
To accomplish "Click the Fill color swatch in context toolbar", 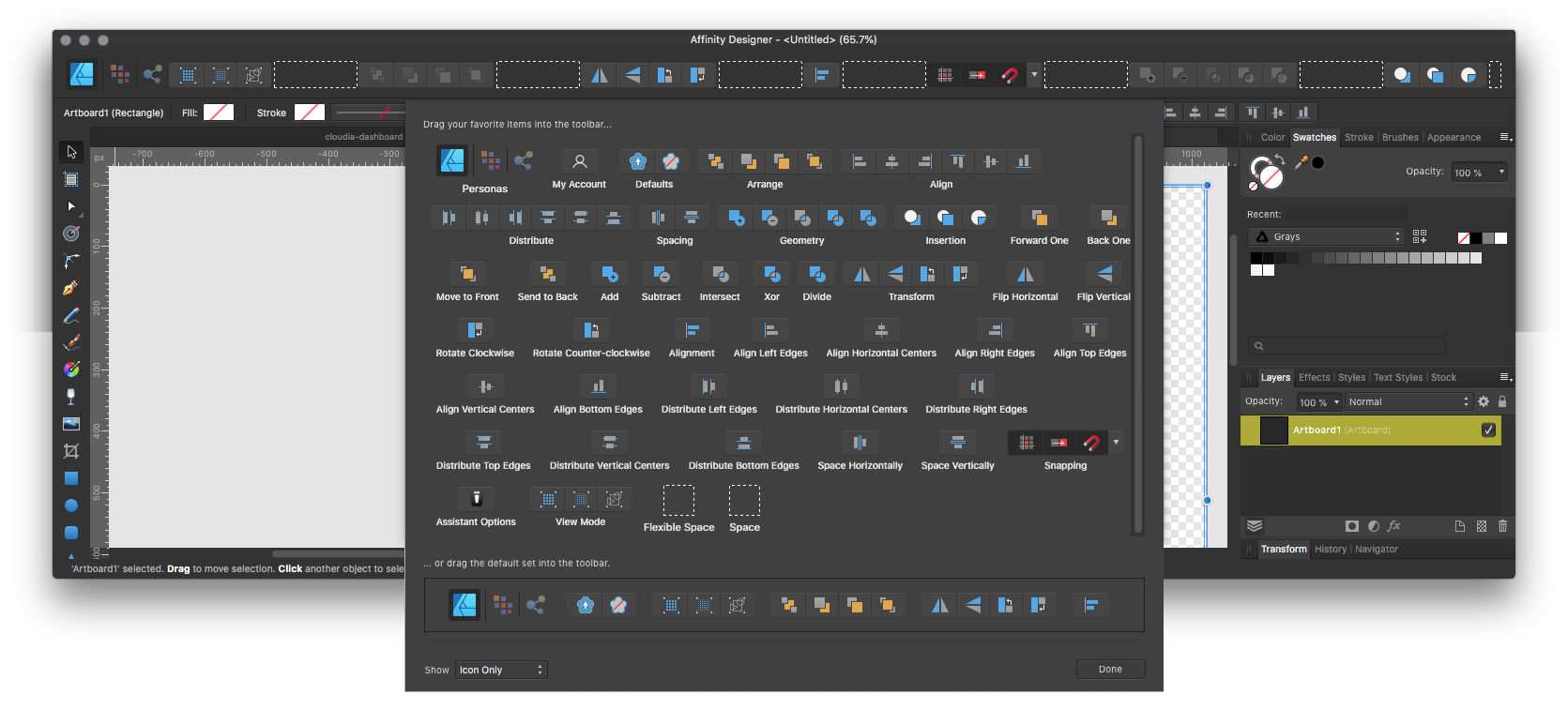I will pos(218,112).
